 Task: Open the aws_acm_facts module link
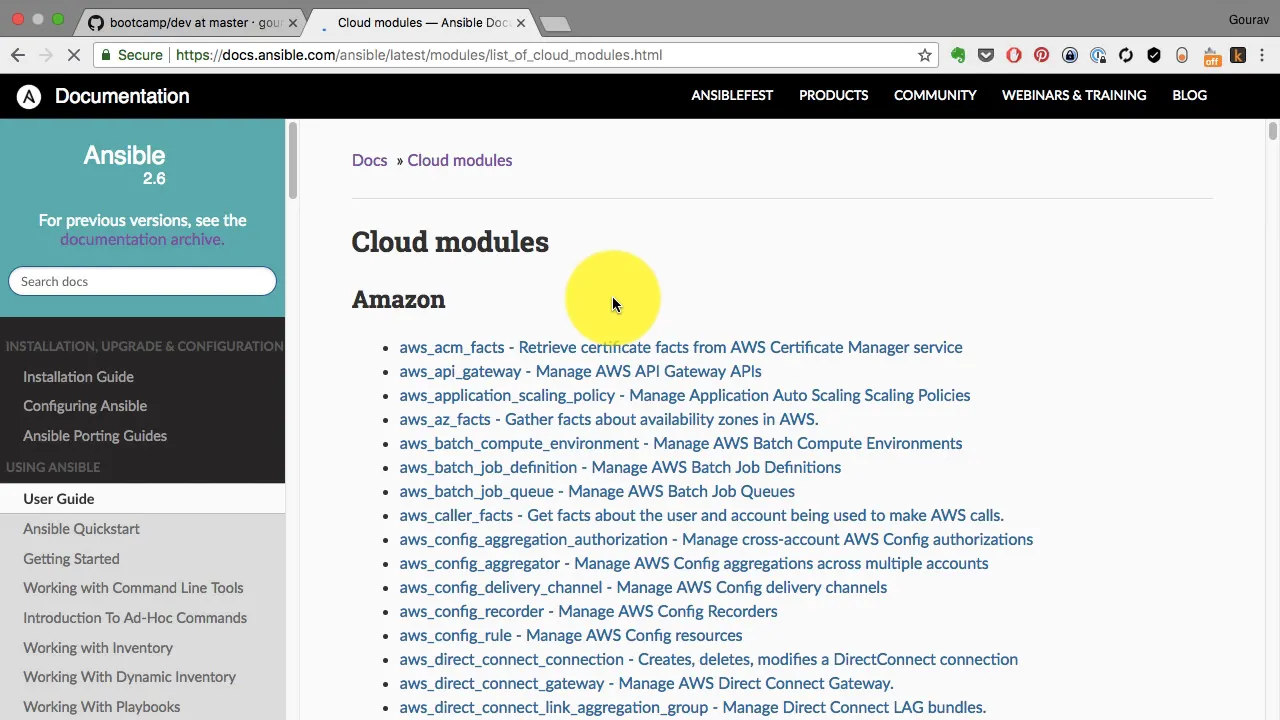[681, 347]
